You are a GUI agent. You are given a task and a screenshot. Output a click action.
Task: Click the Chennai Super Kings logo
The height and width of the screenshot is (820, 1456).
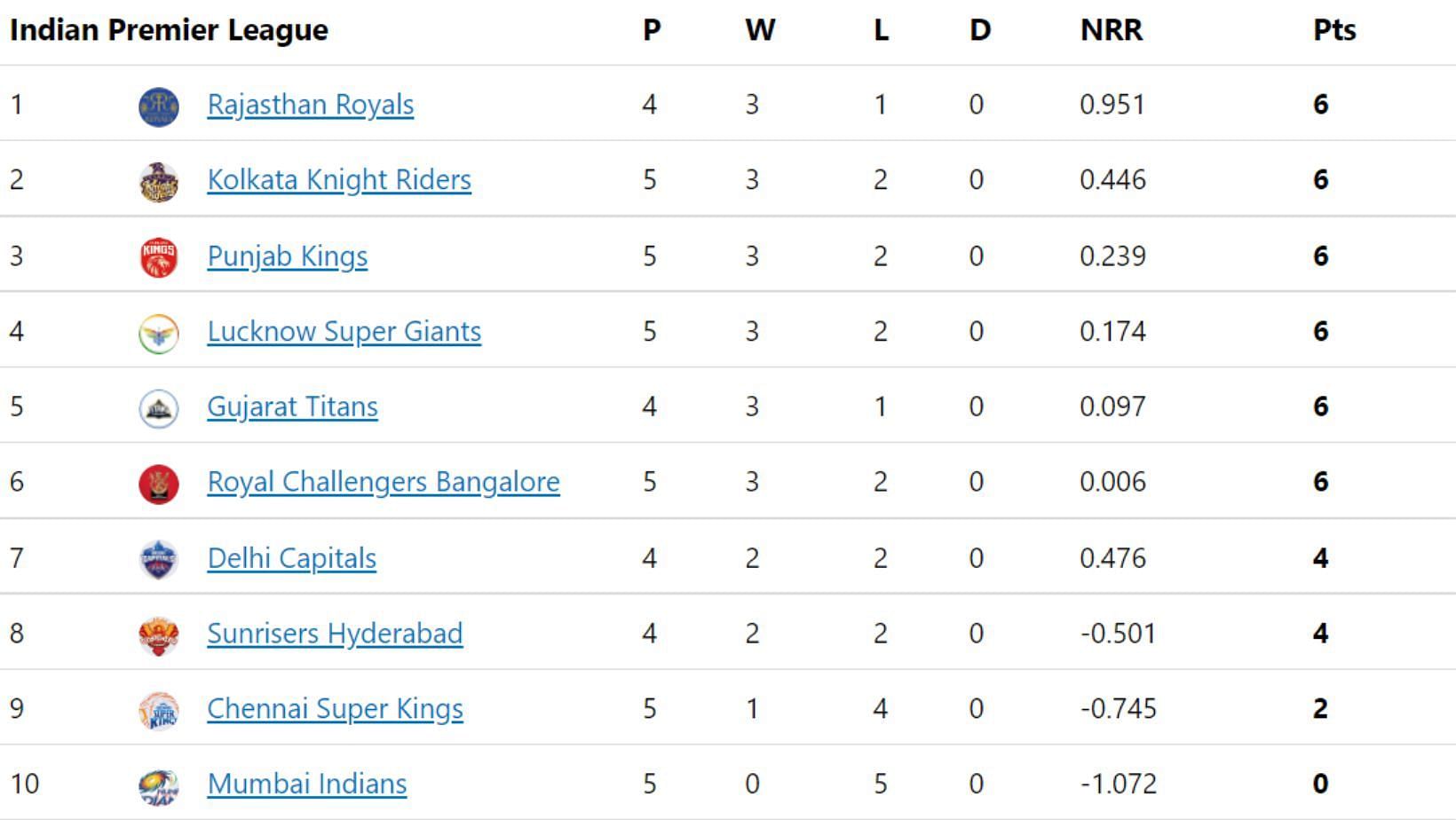(x=159, y=710)
